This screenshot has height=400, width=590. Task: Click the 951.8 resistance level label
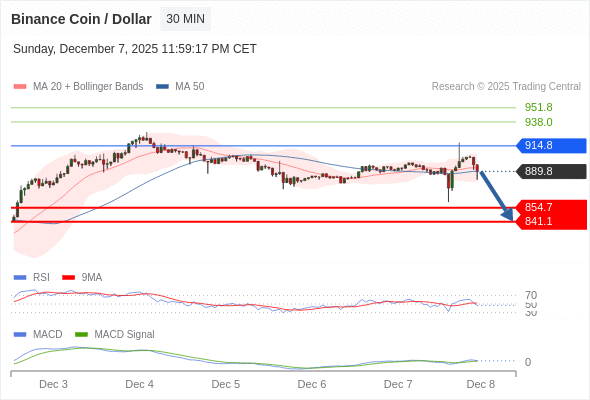click(538, 107)
